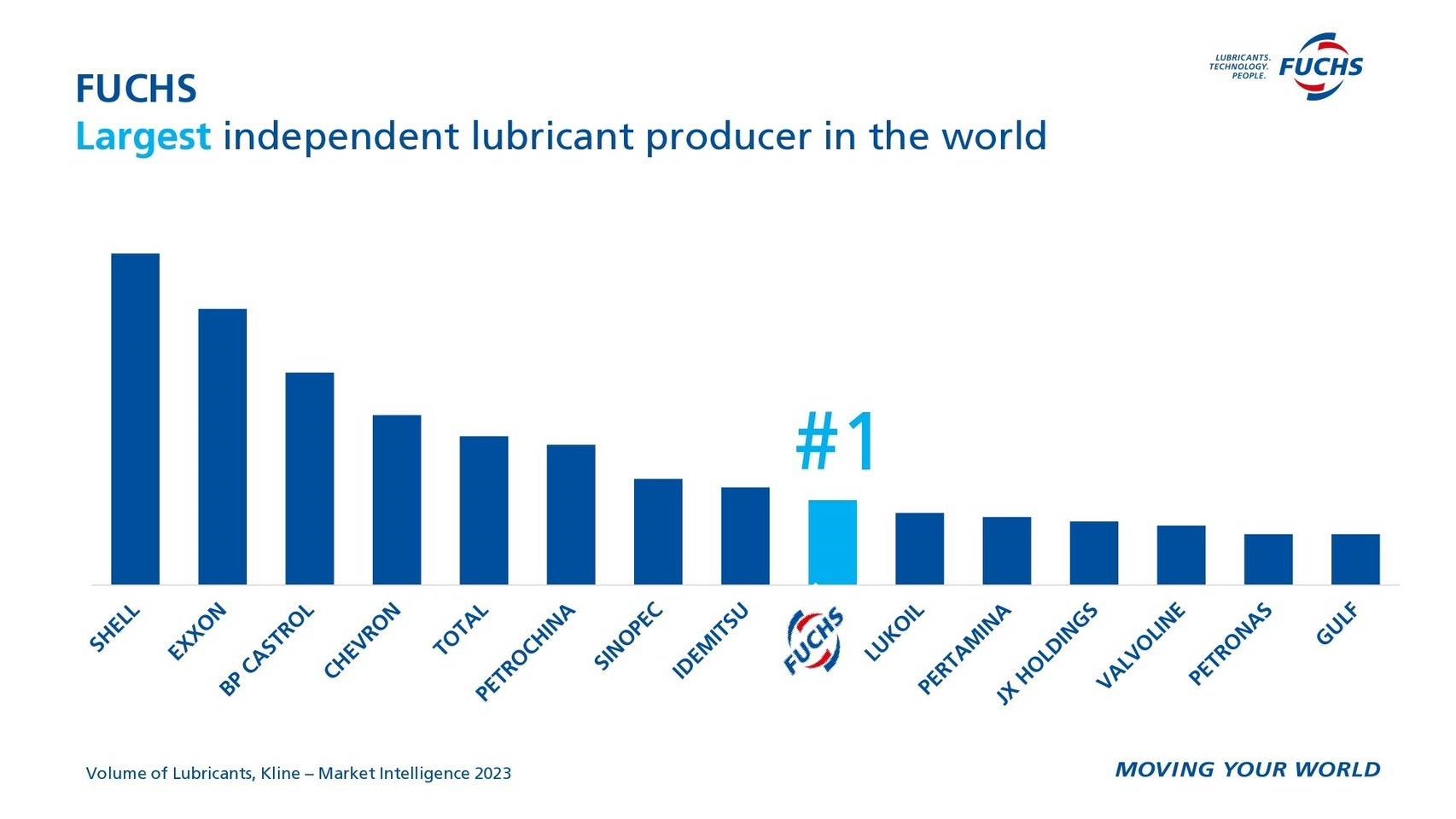Click the highlighted word "Largest" in the title

pyautogui.click(x=143, y=136)
